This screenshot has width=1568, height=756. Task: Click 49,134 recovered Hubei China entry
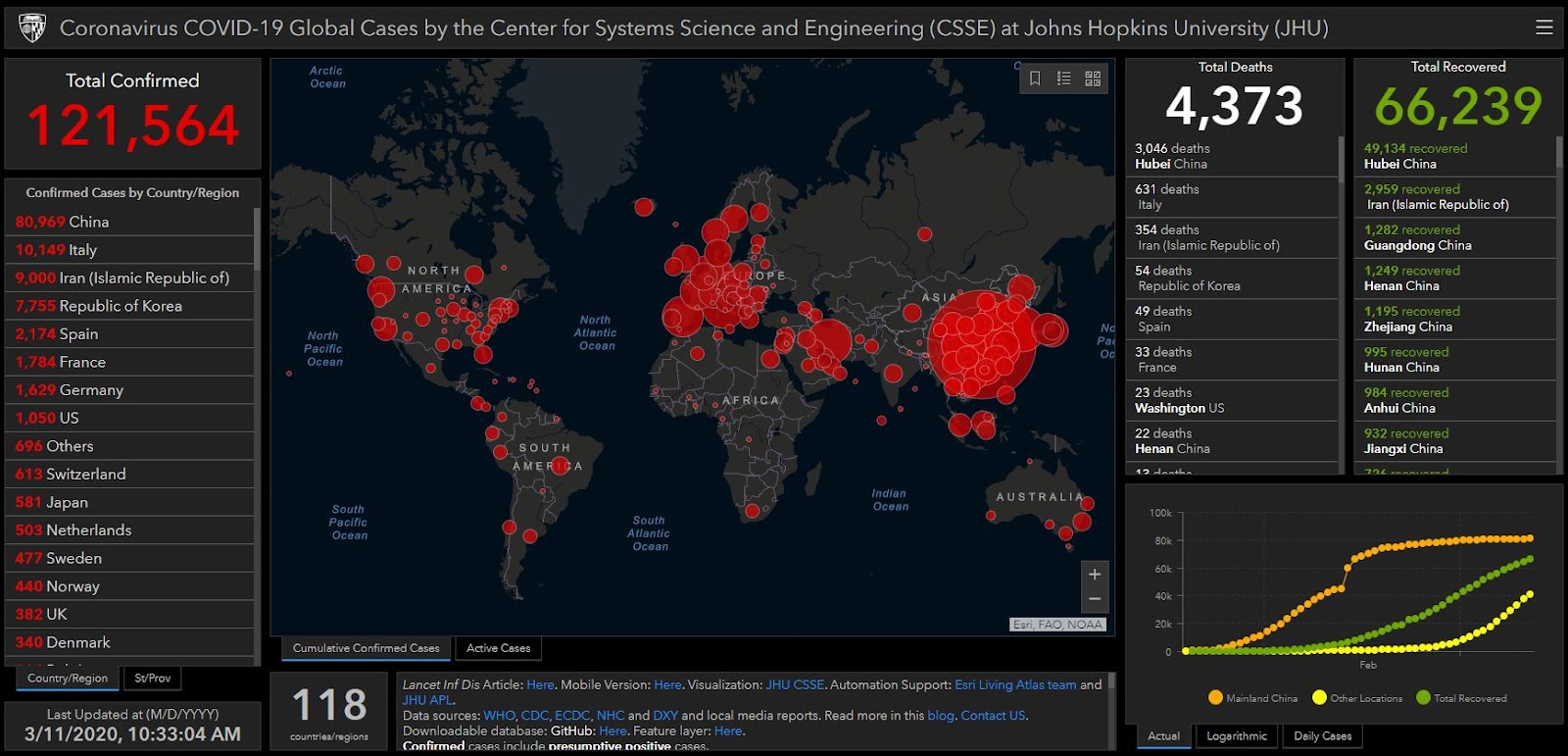coord(1455,156)
